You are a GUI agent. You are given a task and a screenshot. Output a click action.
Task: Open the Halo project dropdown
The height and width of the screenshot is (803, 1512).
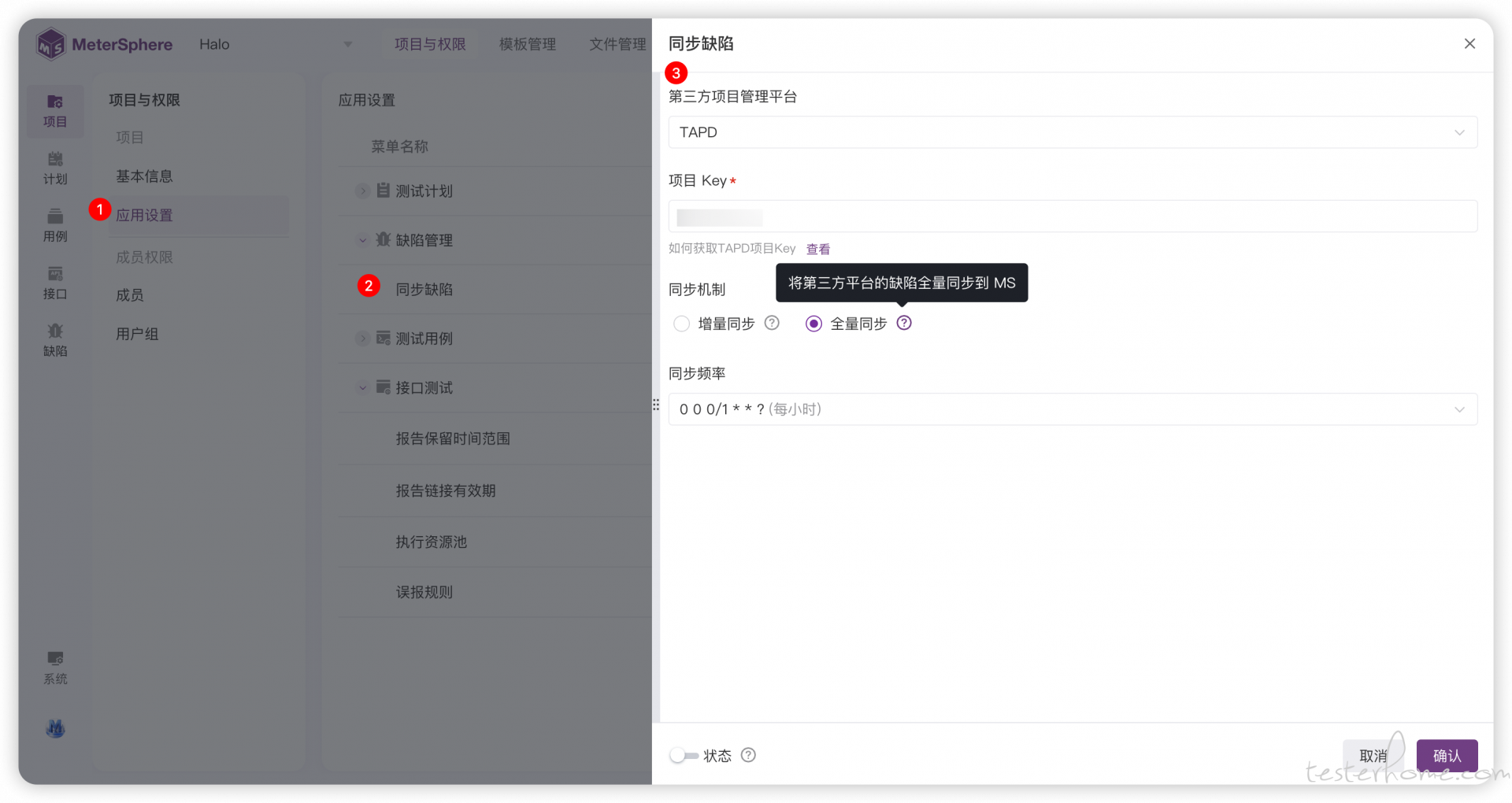point(276,45)
